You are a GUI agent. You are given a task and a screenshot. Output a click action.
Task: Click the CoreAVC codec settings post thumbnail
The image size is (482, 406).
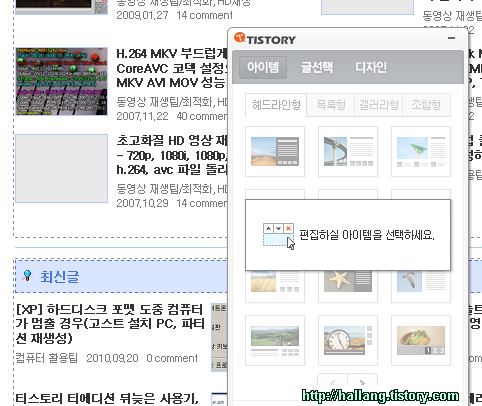[62, 81]
